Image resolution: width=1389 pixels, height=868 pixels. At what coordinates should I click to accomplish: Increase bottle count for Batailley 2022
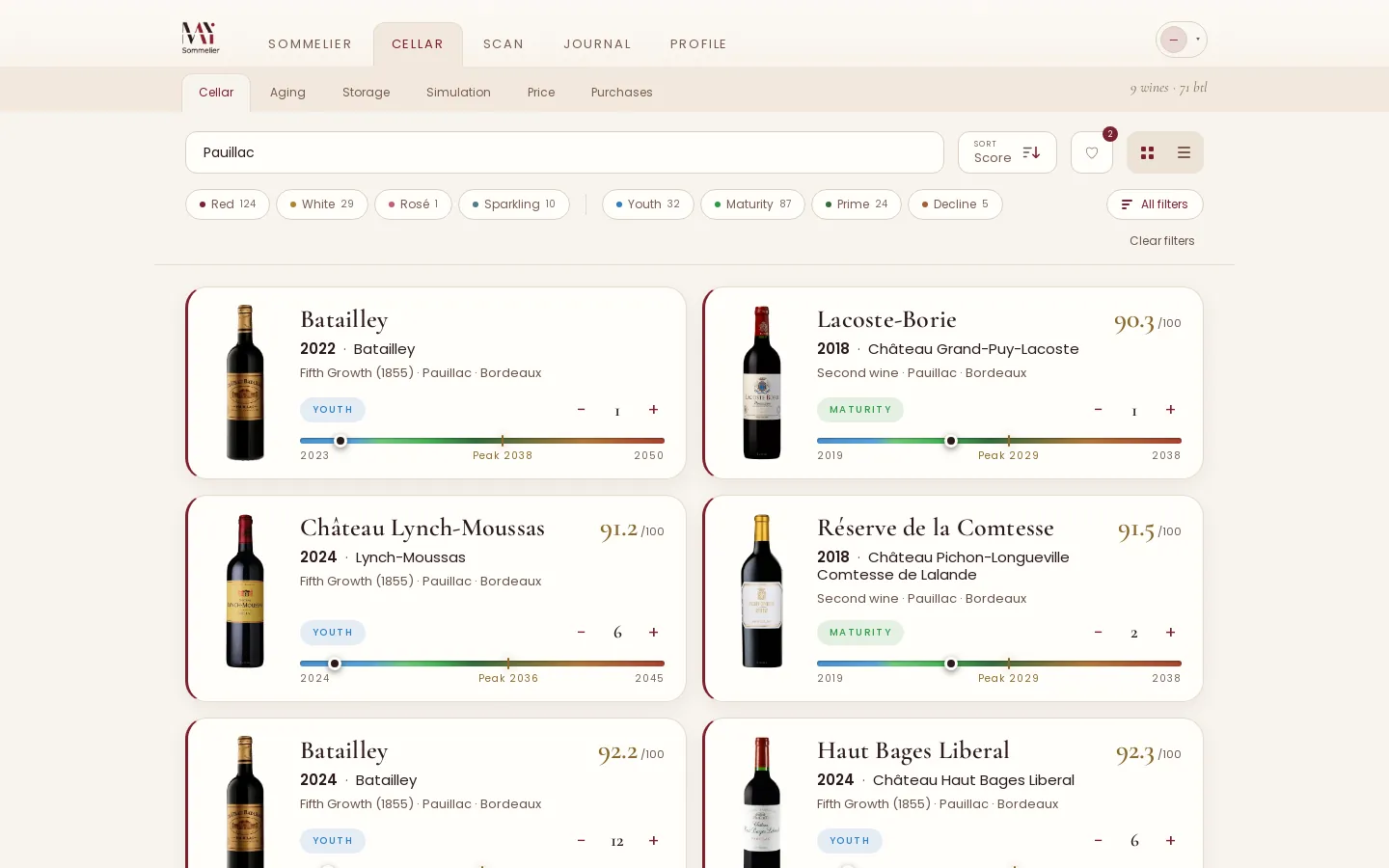[653, 410]
